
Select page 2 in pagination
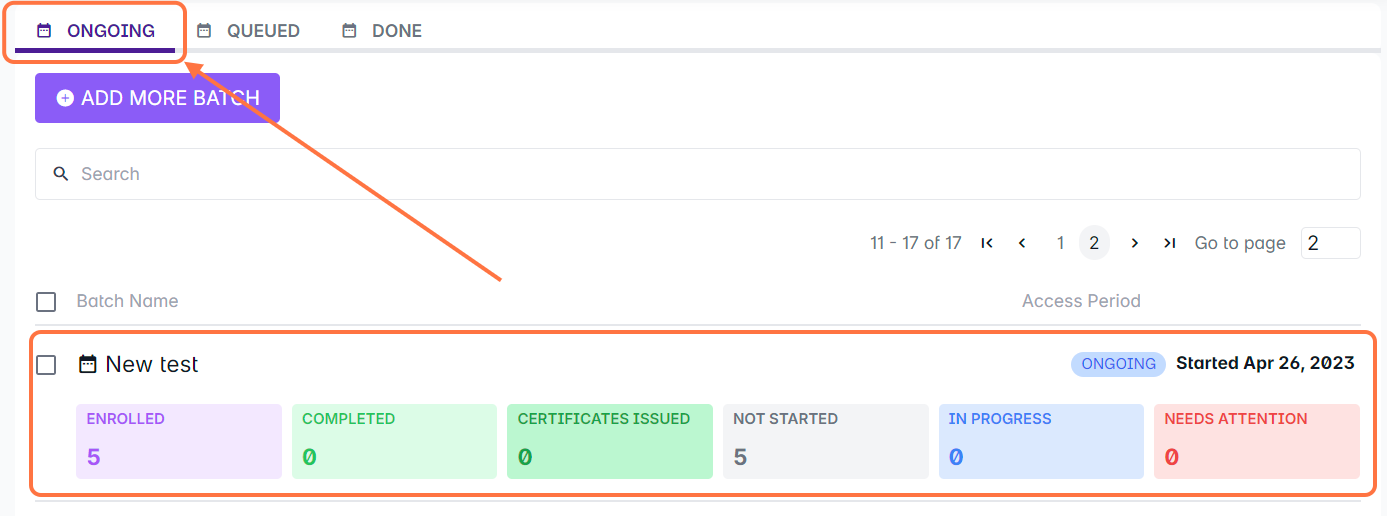click(1094, 243)
